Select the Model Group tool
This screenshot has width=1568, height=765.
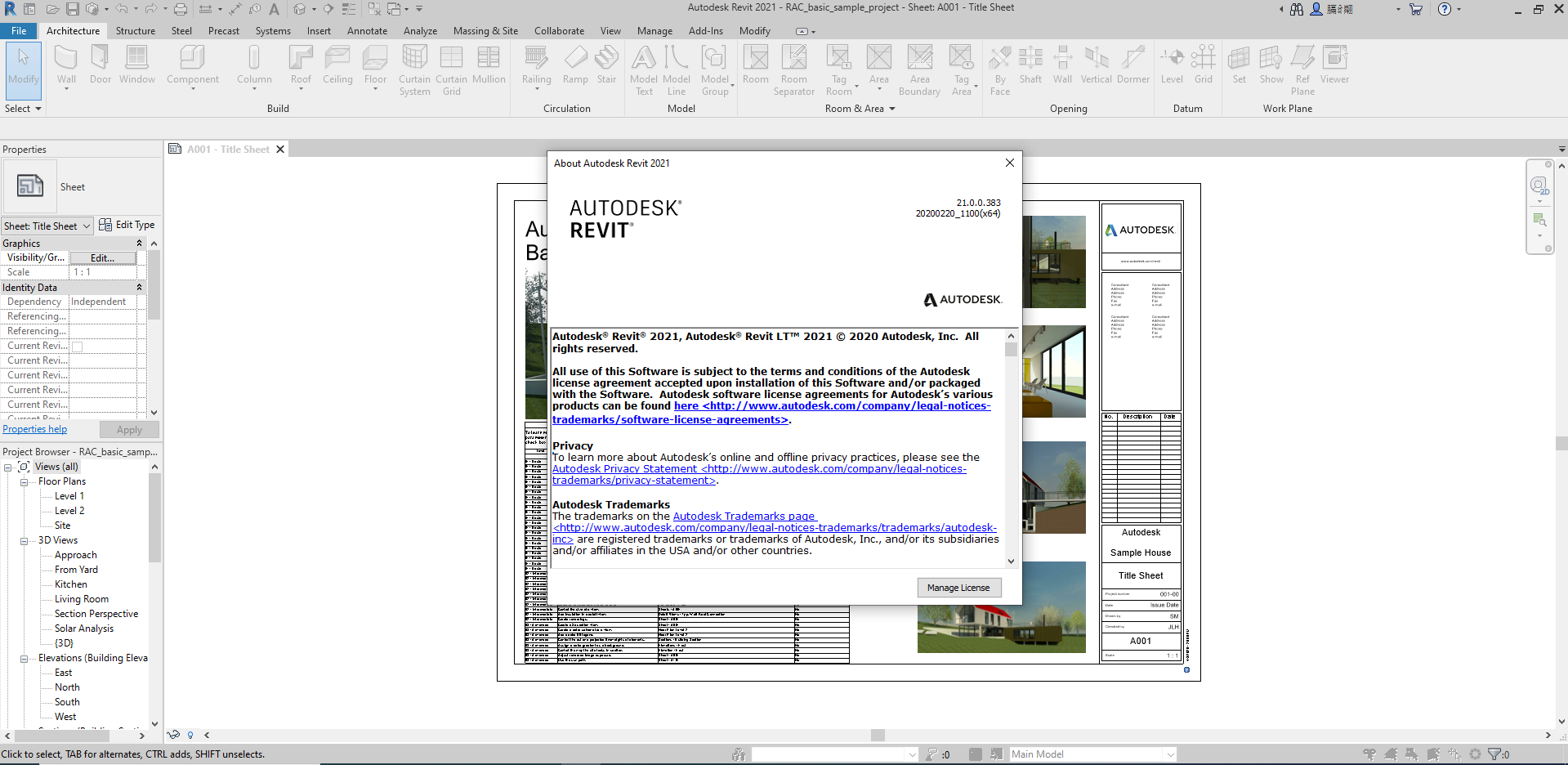[715, 70]
